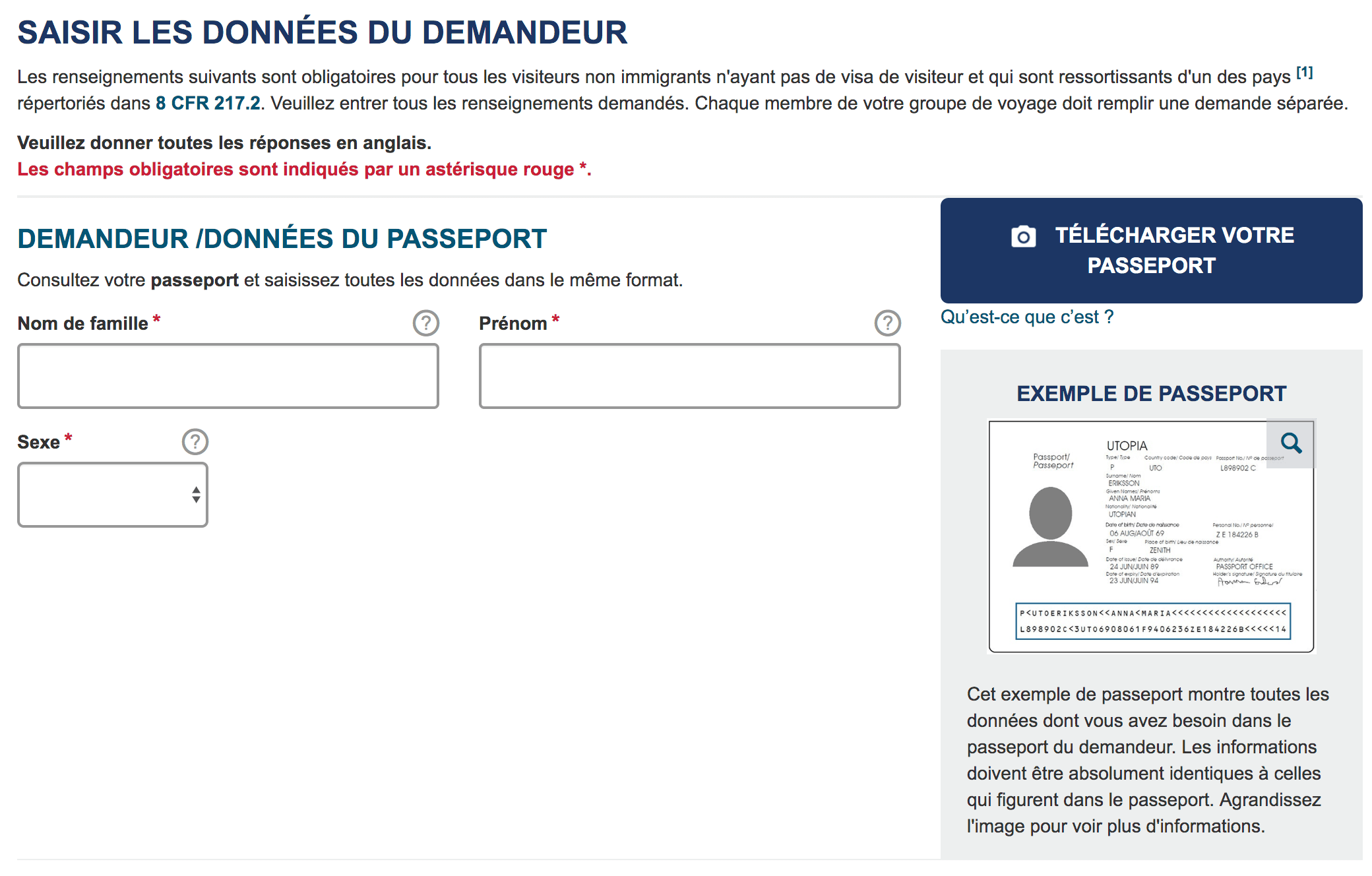Click the camera icon on the upload button
The image size is (1372, 876).
pos(1023,236)
